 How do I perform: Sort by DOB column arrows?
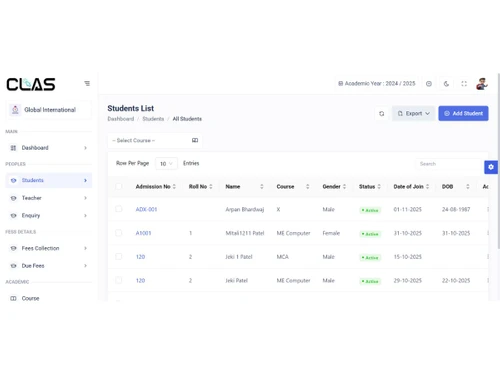pos(468,187)
